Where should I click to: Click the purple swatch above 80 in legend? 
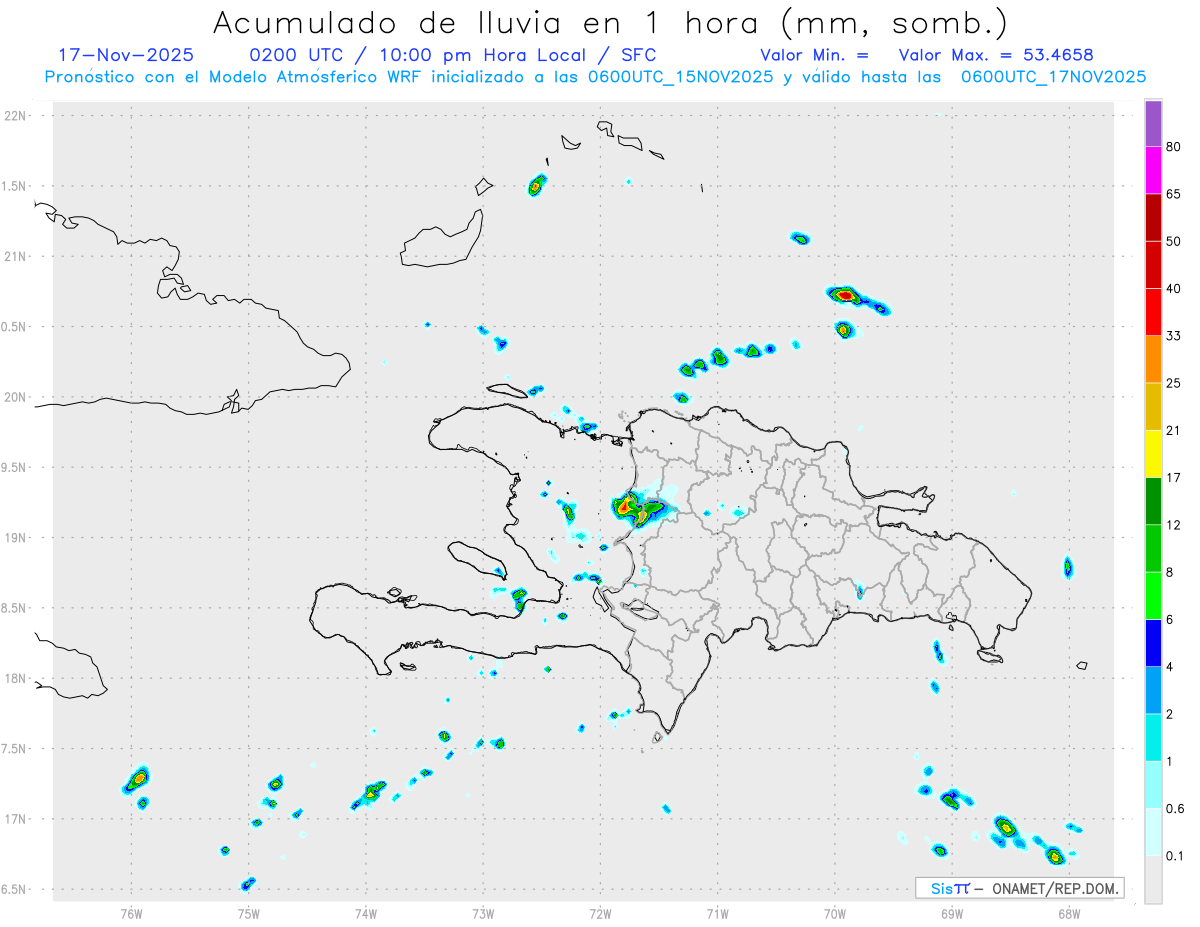pyautogui.click(x=1153, y=123)
